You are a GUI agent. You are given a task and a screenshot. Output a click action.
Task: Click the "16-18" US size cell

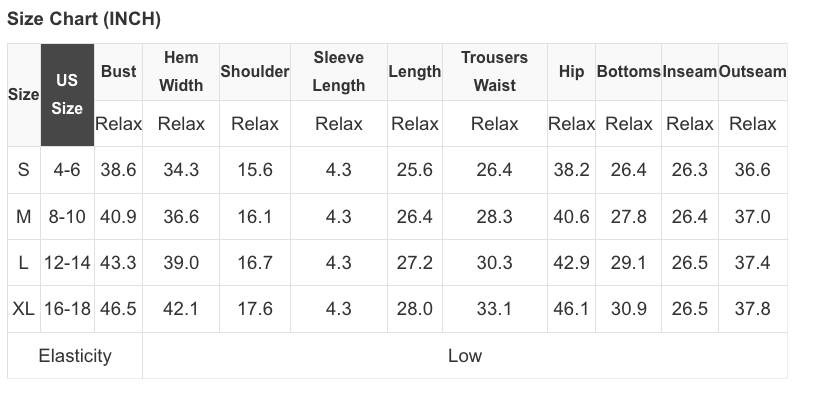(x=67, y=309)
